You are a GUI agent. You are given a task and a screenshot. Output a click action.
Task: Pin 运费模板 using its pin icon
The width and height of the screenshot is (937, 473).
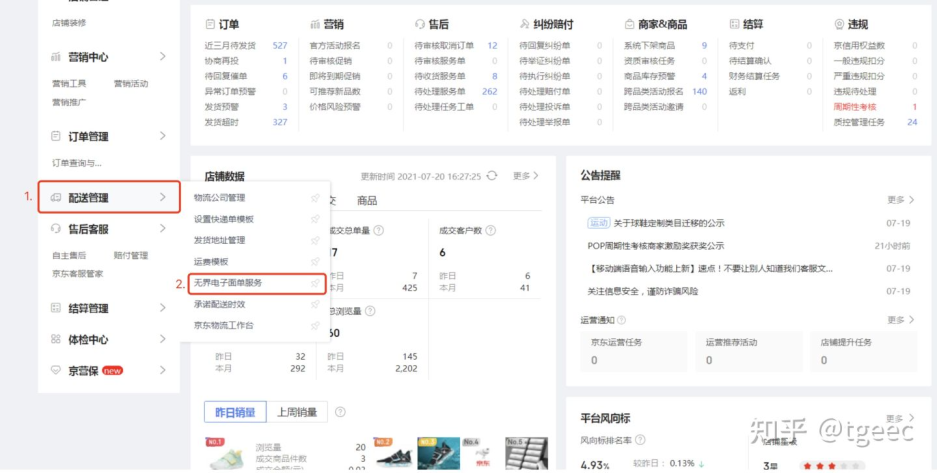[x=315, y=262]
